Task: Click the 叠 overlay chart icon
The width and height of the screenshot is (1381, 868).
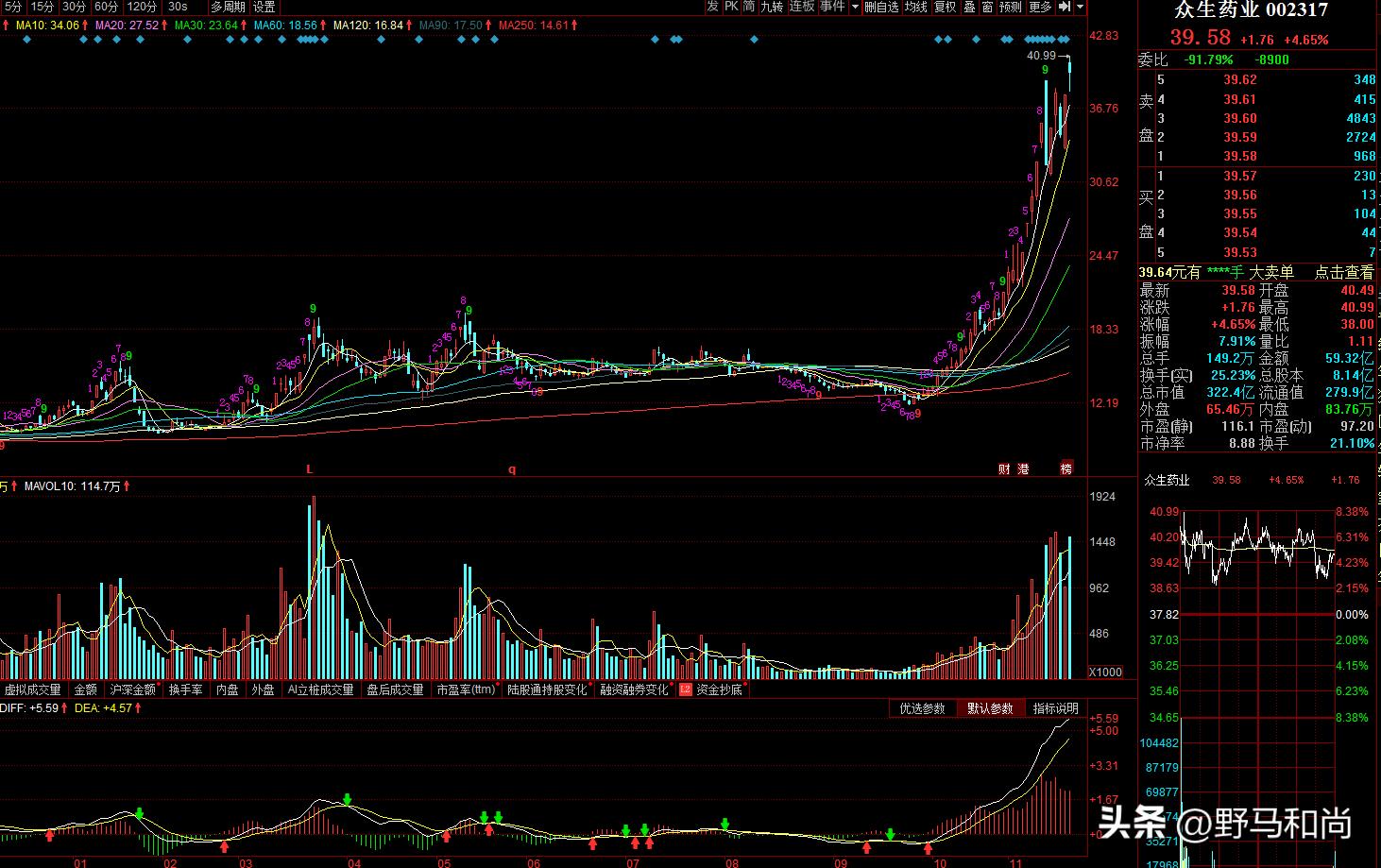Action: 969,7
